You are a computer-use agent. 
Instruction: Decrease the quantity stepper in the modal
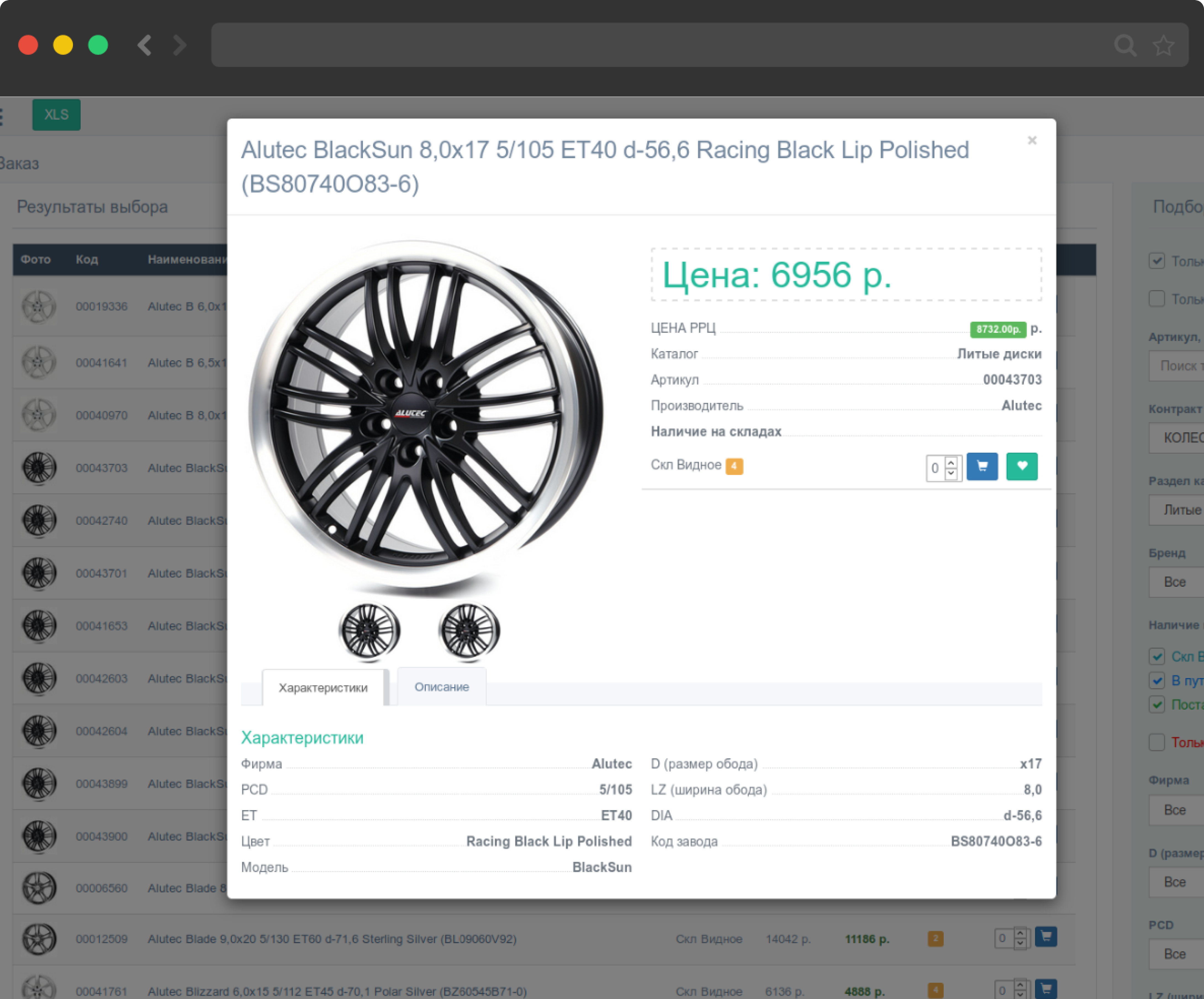pyautogui.click(x=951, y=474)
